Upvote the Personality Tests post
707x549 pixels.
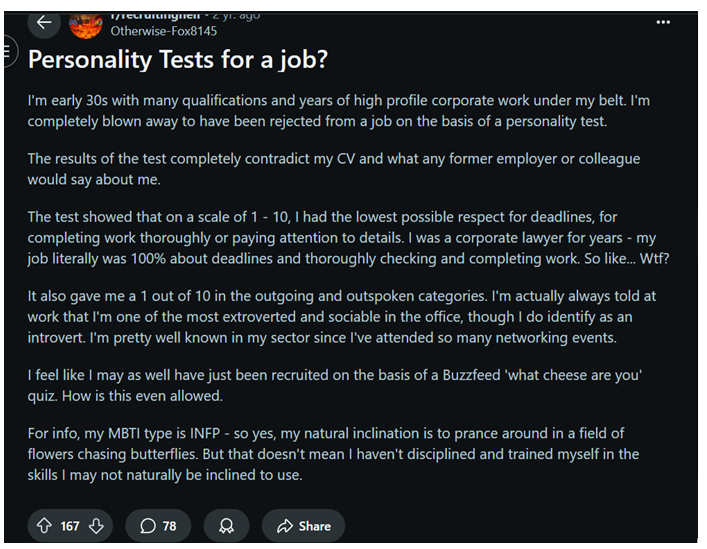[x=44, y=526]
